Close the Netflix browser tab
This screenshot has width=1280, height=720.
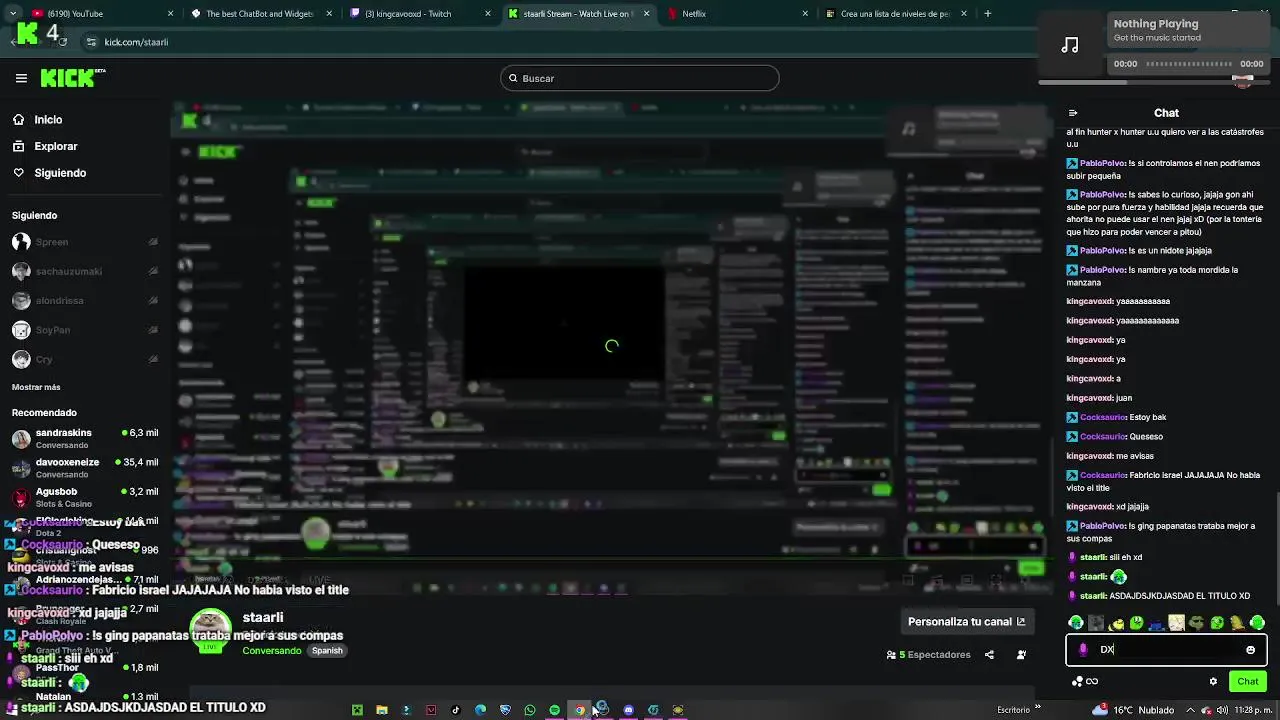[x=805, y=14]
